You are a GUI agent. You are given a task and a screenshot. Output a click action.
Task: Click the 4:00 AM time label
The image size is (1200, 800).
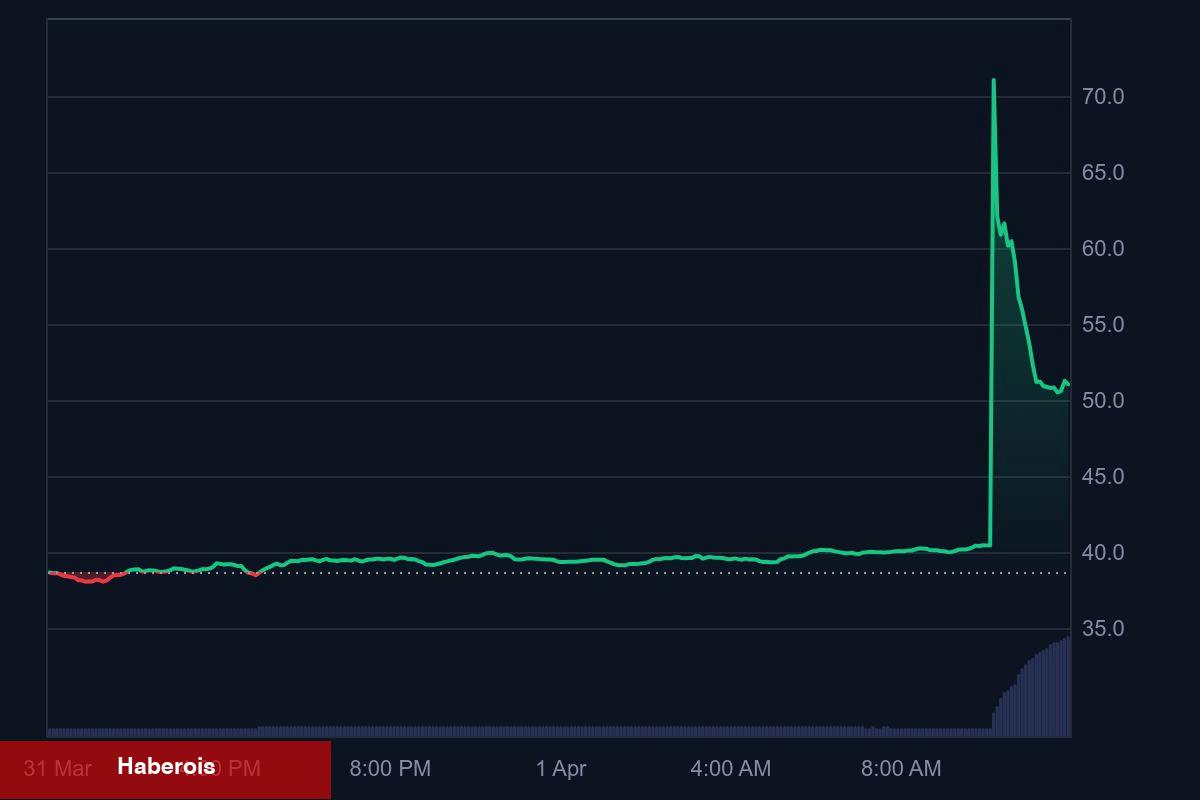(x=730, y=769)
